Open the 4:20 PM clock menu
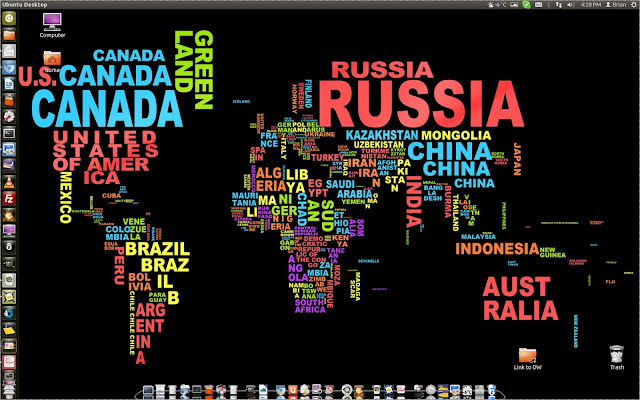This screenshot has height=400, width=640. point(590,4)
